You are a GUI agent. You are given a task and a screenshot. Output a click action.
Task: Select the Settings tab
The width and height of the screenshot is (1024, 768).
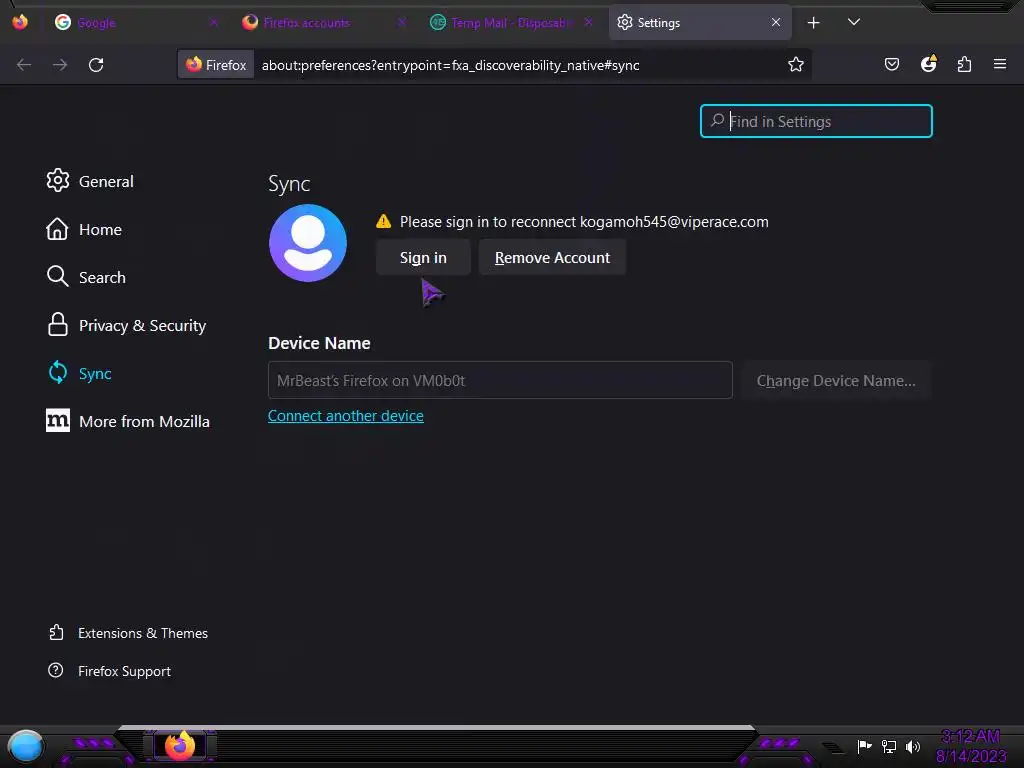coord(700,23)
